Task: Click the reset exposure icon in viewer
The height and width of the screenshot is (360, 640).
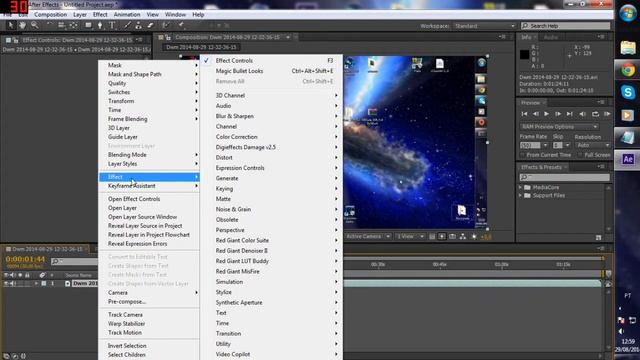Action: click(474, 236)
